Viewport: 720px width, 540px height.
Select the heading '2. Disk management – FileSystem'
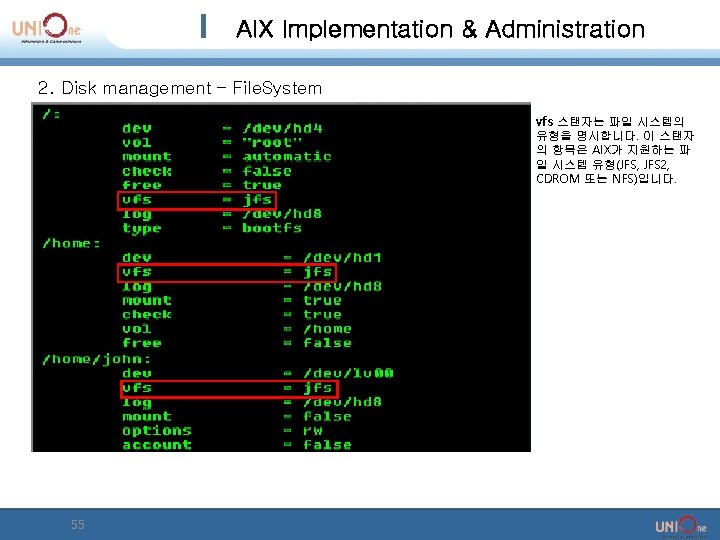[x=180, y=88]
